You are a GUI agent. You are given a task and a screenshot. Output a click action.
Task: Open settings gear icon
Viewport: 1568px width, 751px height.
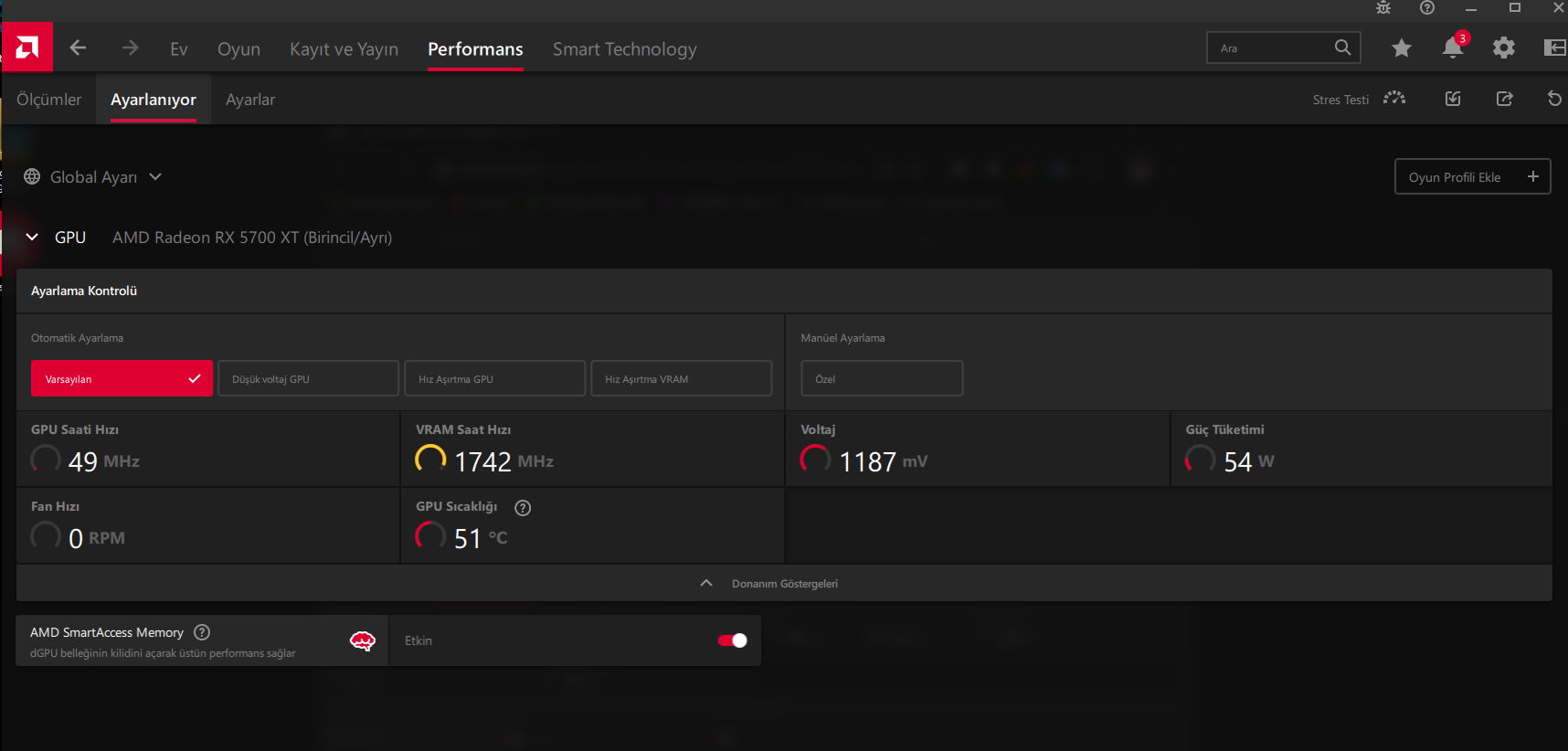1504,48
